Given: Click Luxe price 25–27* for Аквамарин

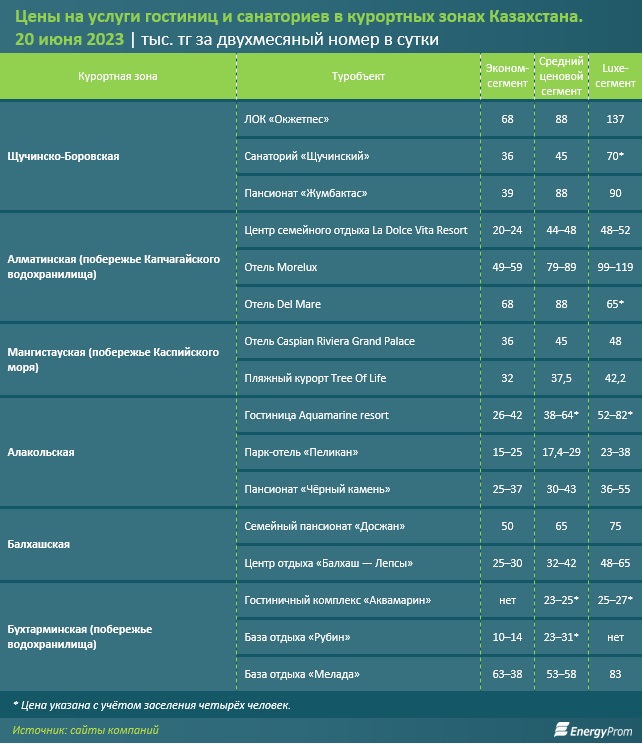Looking at the screenshot, I should click(615, 600).
